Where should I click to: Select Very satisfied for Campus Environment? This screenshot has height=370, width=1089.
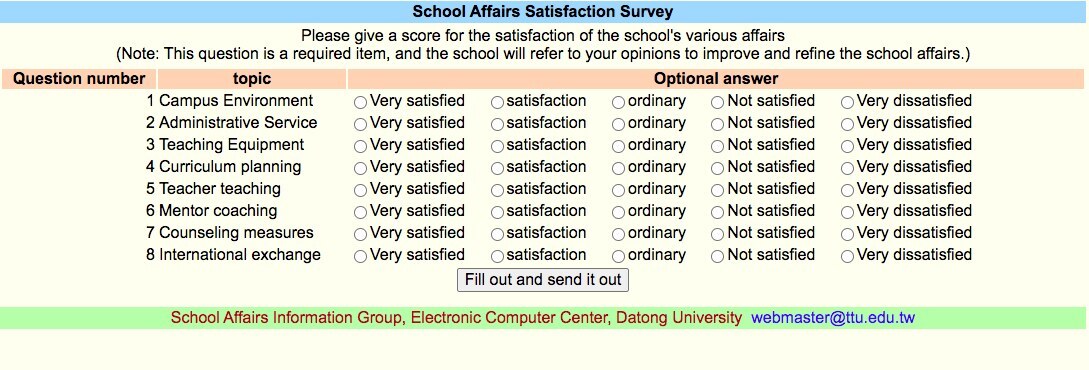[x=360, y=102]
